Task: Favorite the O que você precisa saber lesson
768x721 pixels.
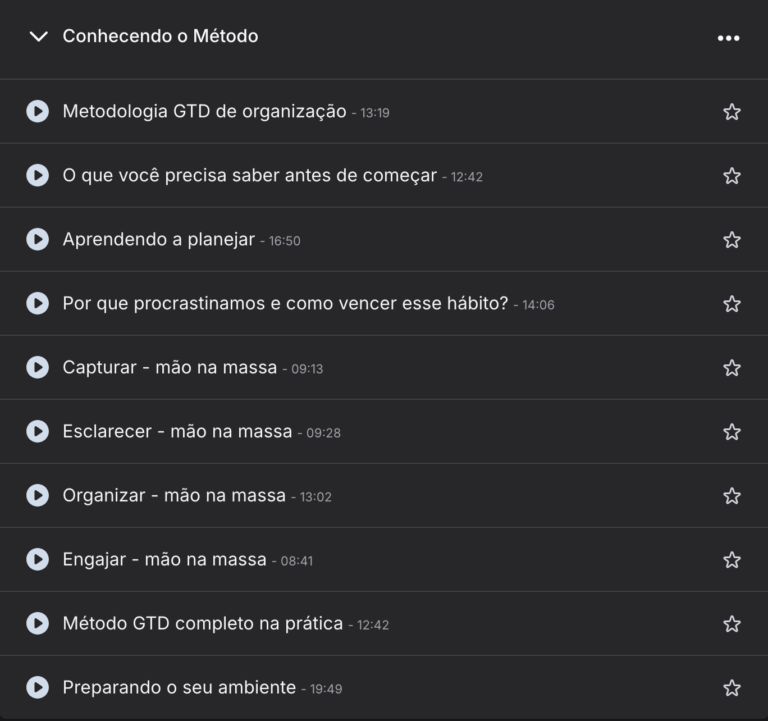Action: pyautogui.click(x=732, y=176)
